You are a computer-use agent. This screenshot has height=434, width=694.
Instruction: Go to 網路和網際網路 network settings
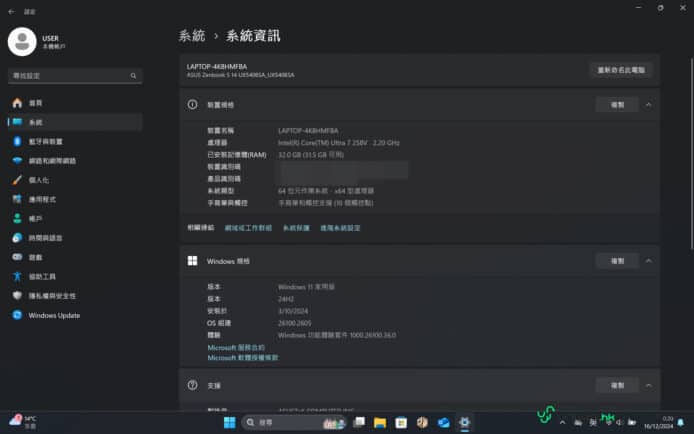pos(52,160)
